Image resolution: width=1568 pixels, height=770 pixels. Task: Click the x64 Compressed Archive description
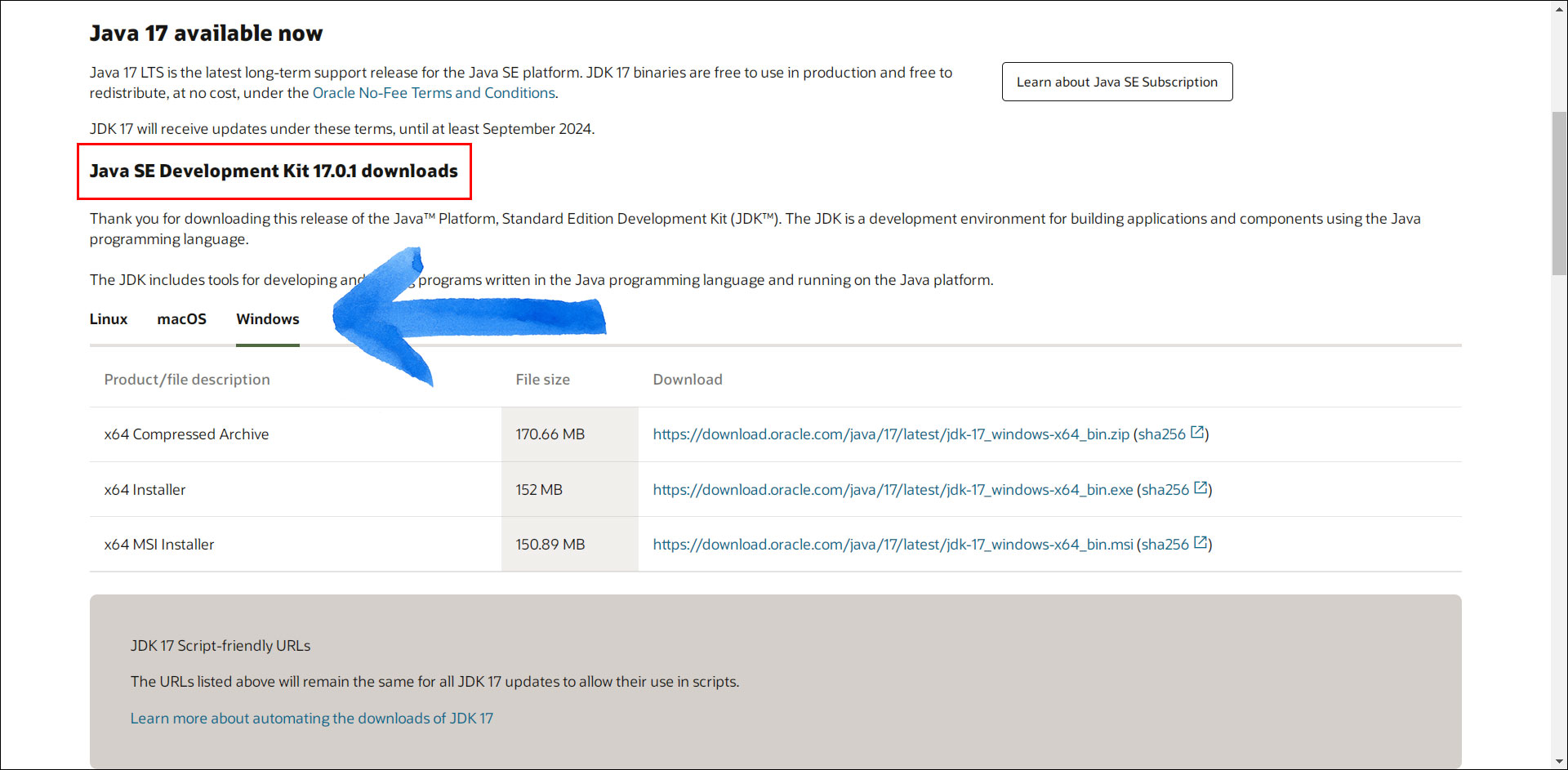pyautogui.click(x=186, y=434)
